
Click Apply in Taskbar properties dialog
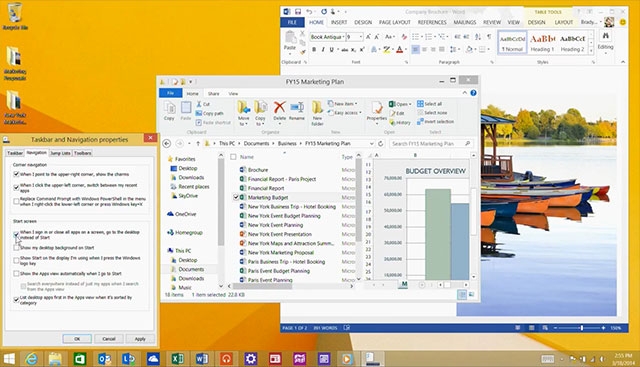point(140,339)
